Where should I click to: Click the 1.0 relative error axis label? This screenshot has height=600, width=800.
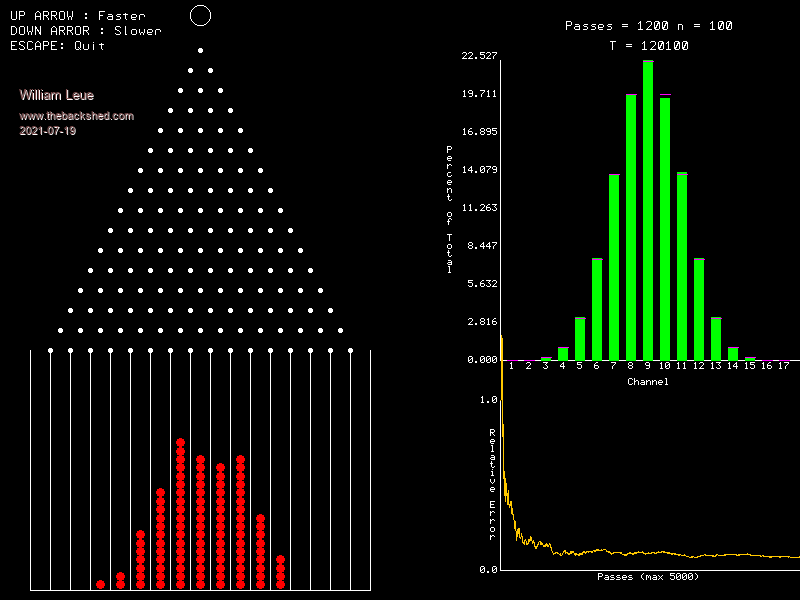tap(488, 399)
